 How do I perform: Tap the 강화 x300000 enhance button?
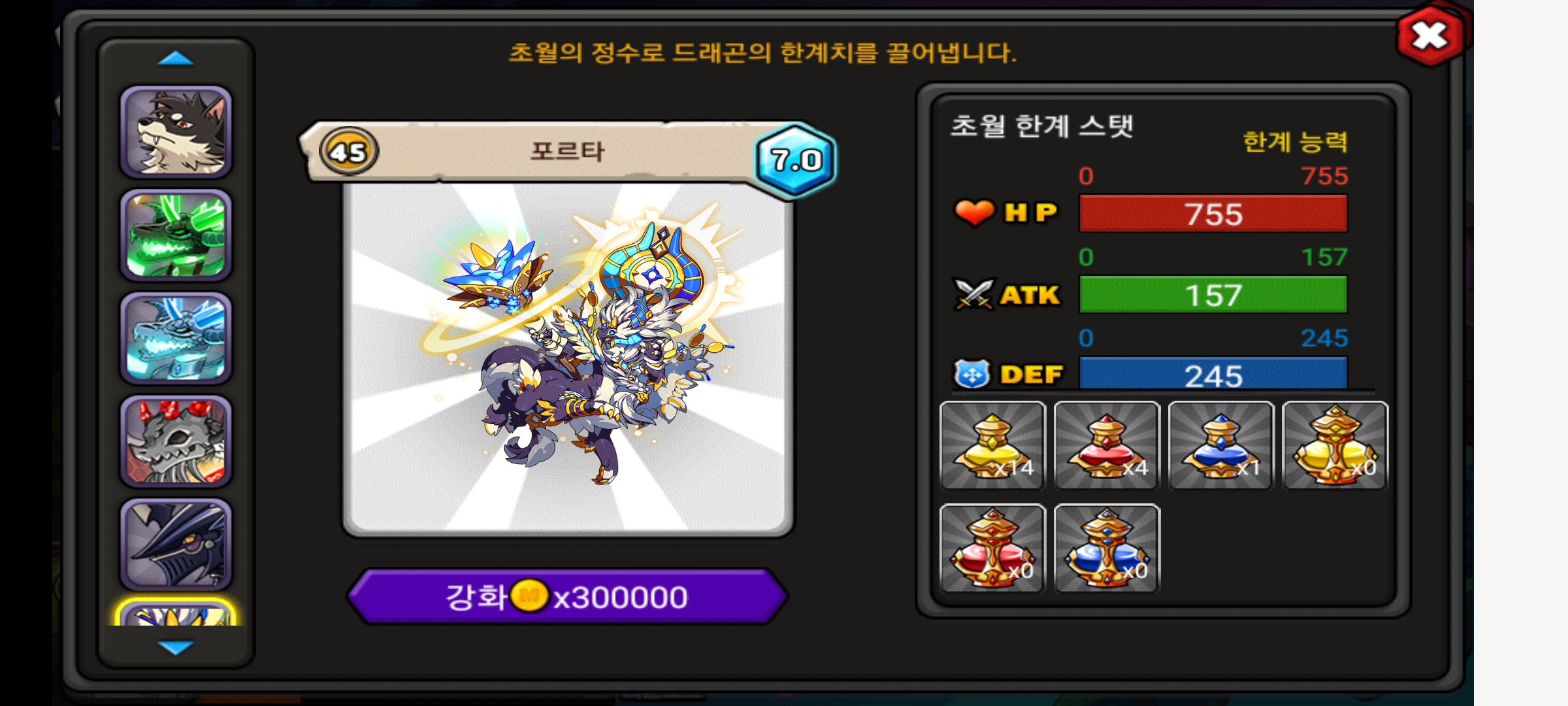pyautogui.click(x=567, y=596)
